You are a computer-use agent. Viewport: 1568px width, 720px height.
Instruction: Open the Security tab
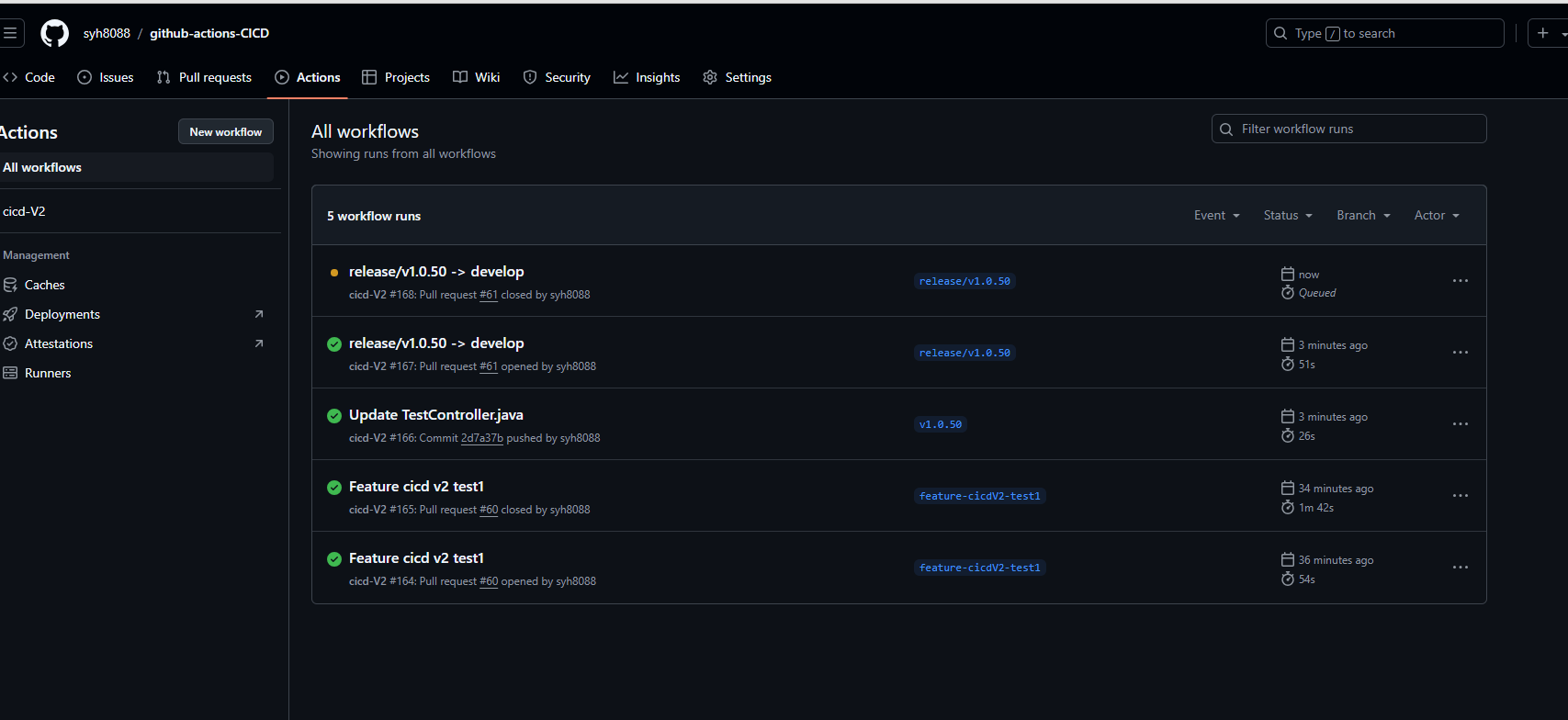point(557,77)
